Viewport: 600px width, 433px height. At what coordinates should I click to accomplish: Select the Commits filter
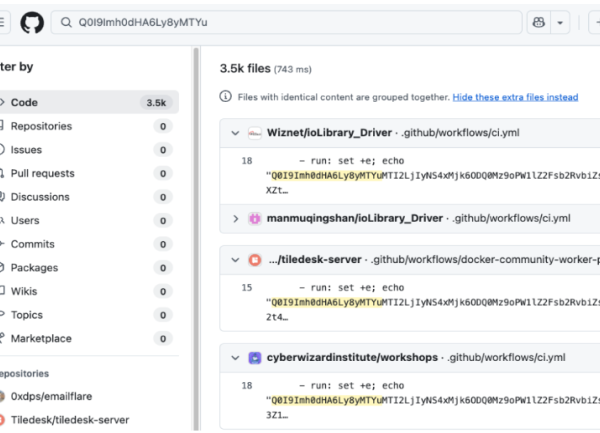coord(87,244)
